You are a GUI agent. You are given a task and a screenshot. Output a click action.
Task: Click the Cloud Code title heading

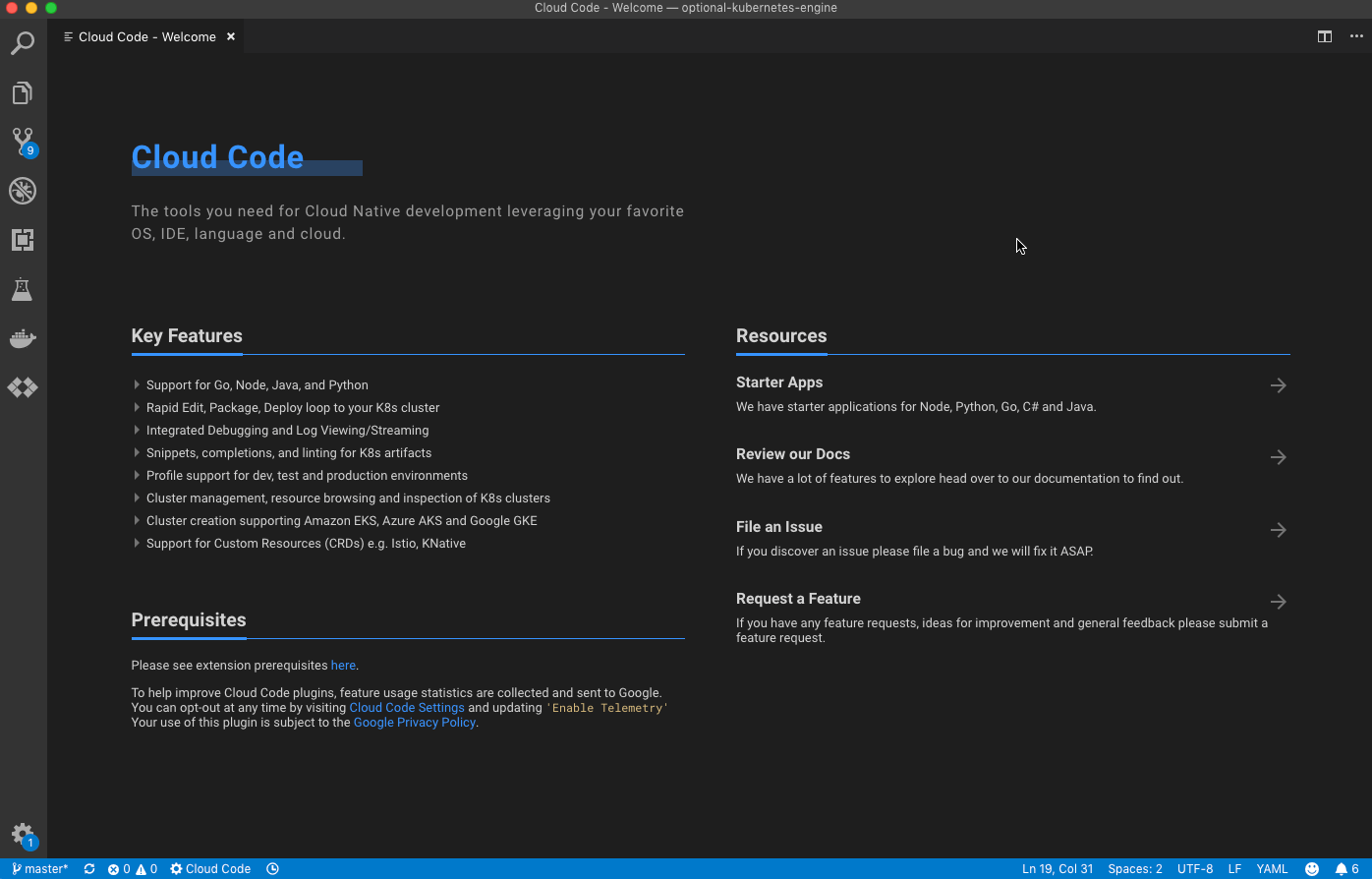pyautogui.click(x=217, y=157)
